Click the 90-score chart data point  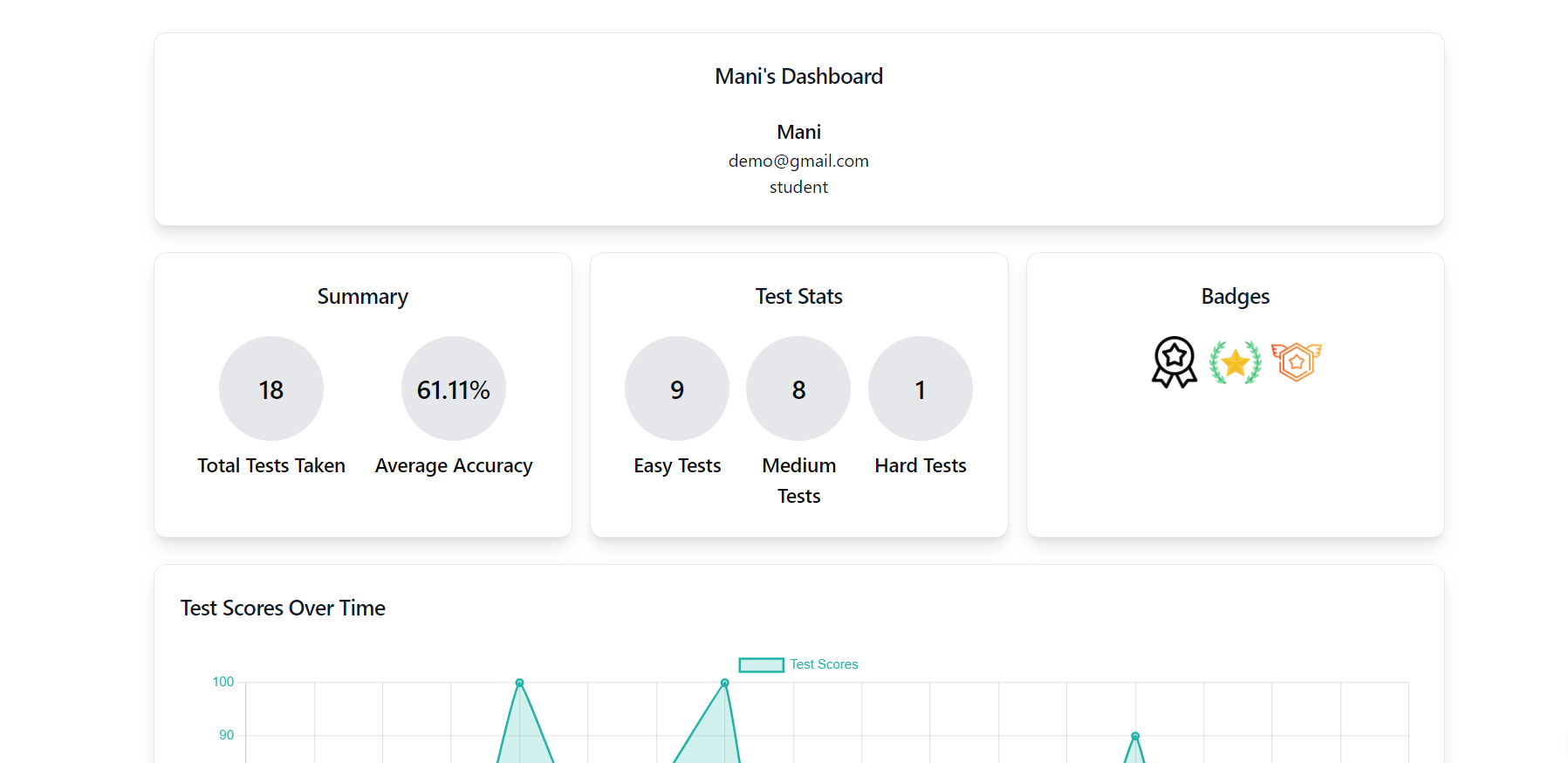tap(1135, 736)
